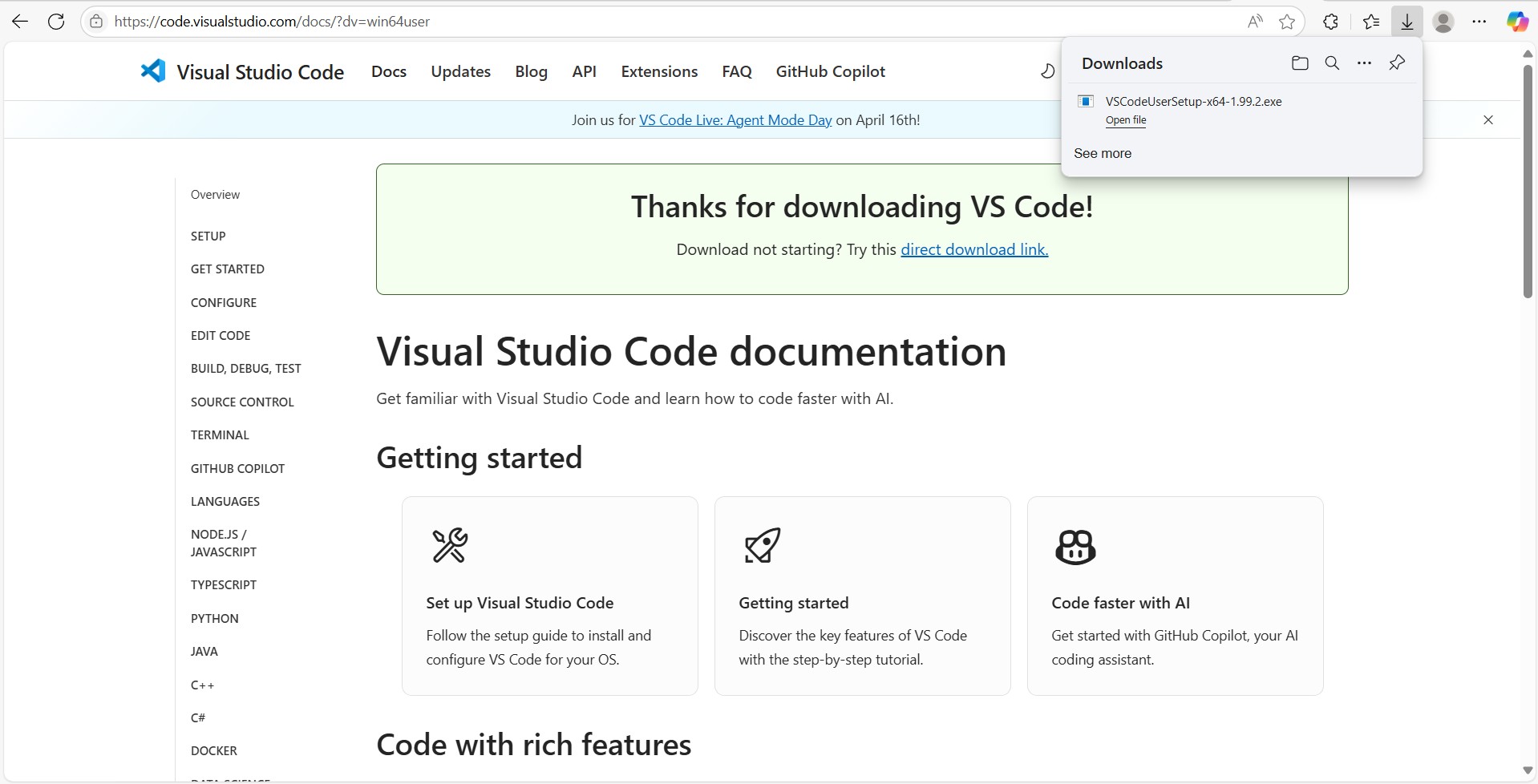Expand the GITHUB COPILOT sidebar section
The width and height of the screenshot is (1538, 784).
pos(237,469)
